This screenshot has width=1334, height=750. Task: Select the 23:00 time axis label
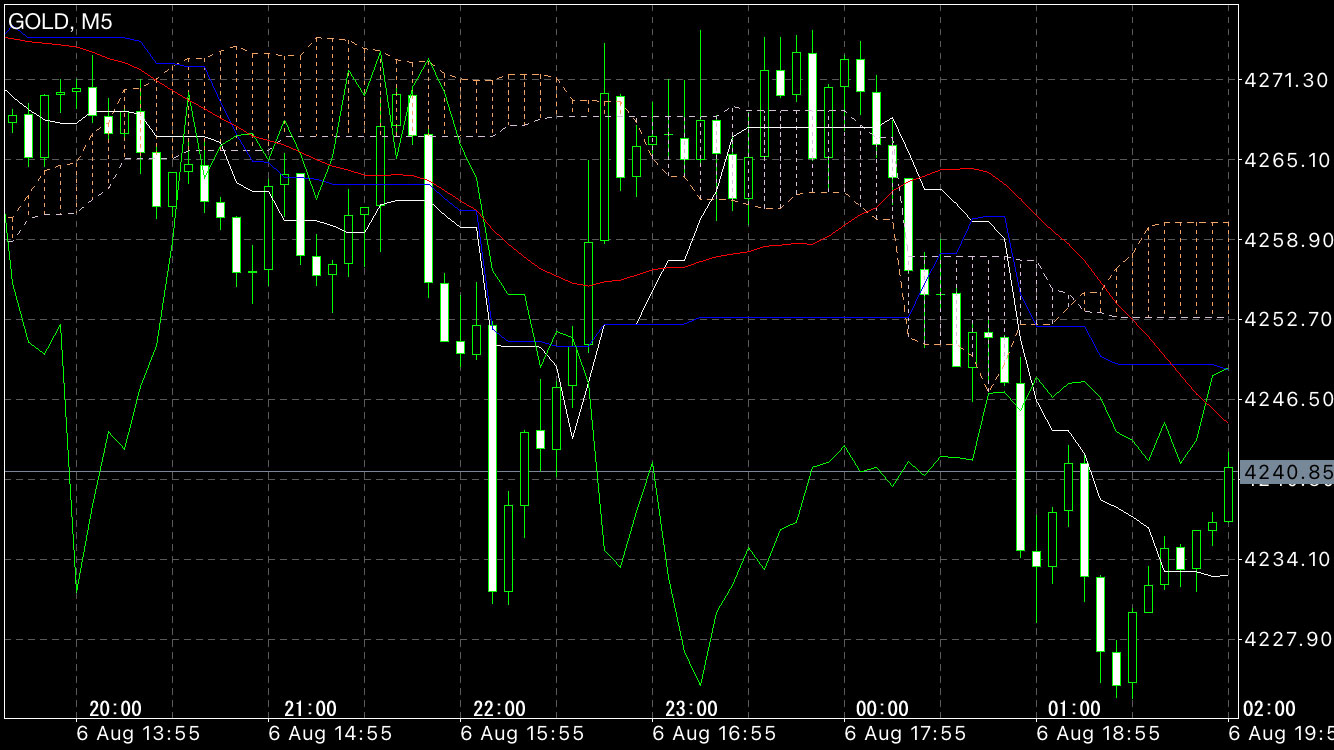691,709
